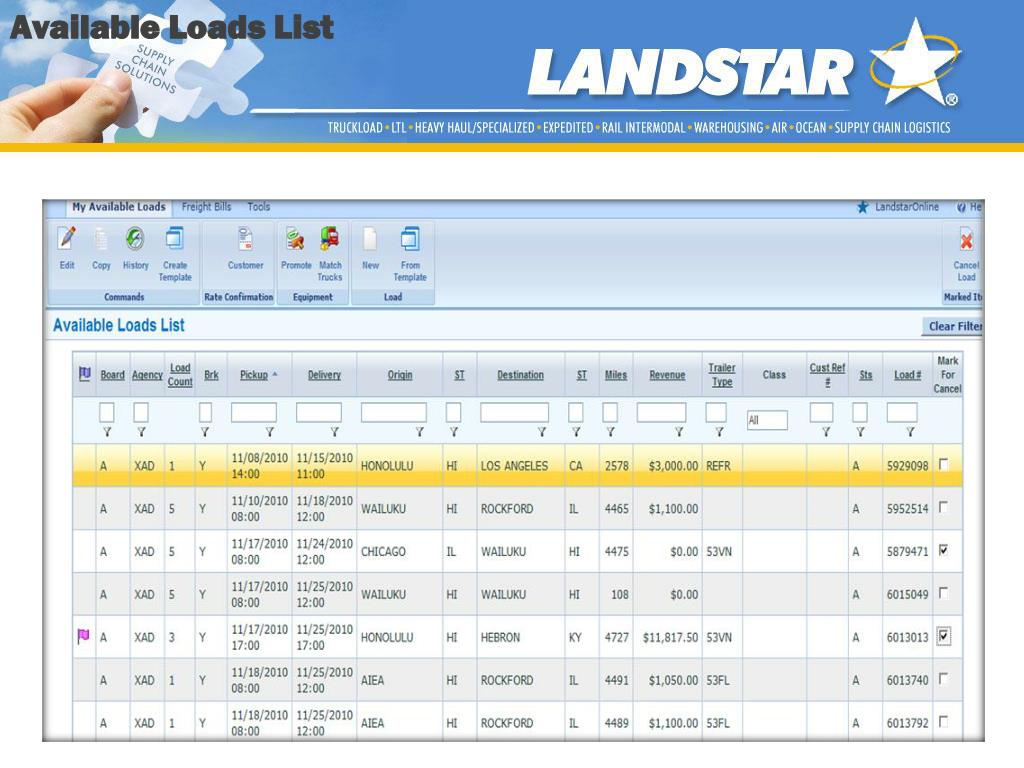Click the flag column header icon

[85, 374]
